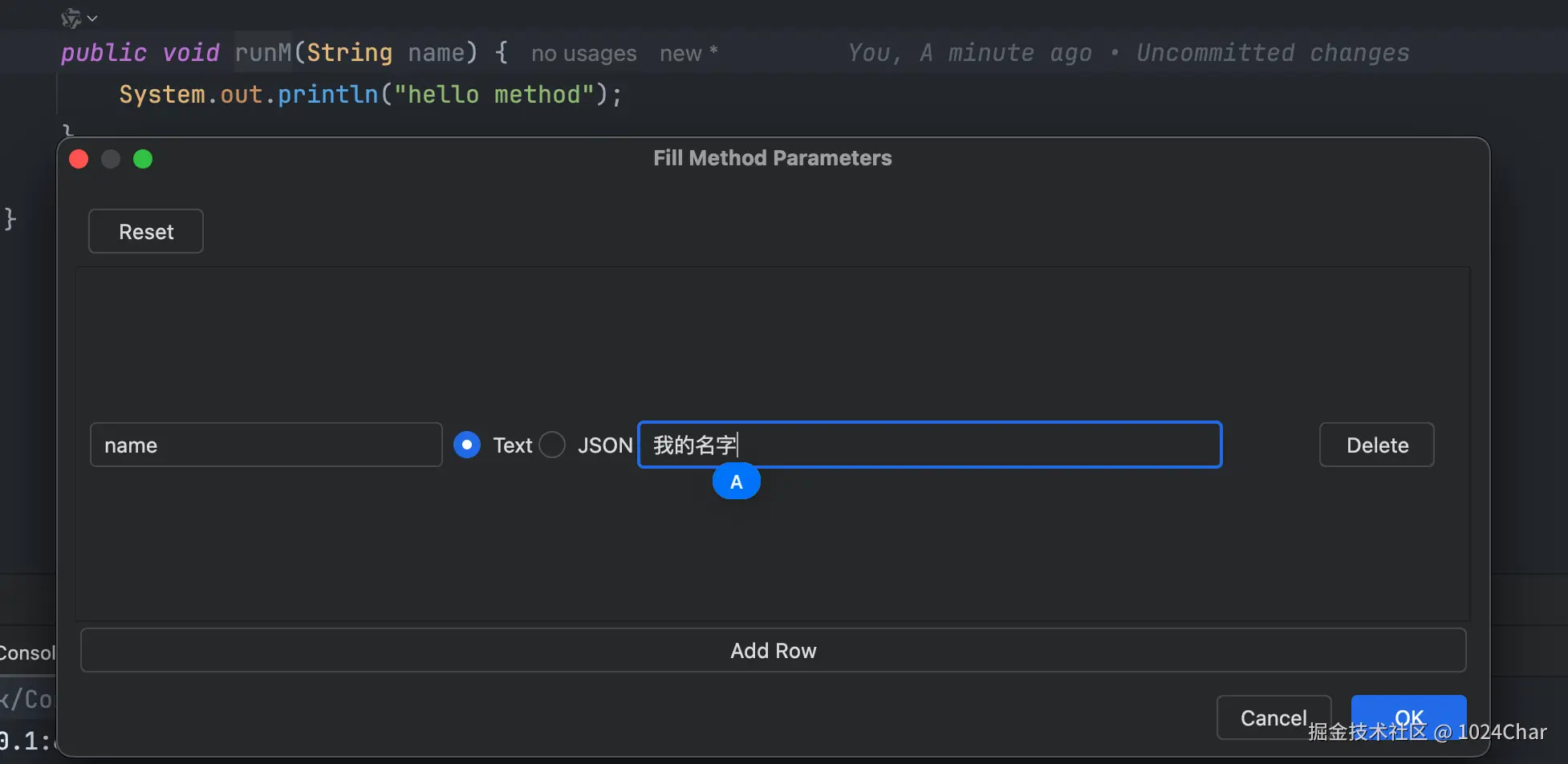Screen dimensions: 1568x764
Task: Click the green zoom button of the dialog
Action: [143, 159]
